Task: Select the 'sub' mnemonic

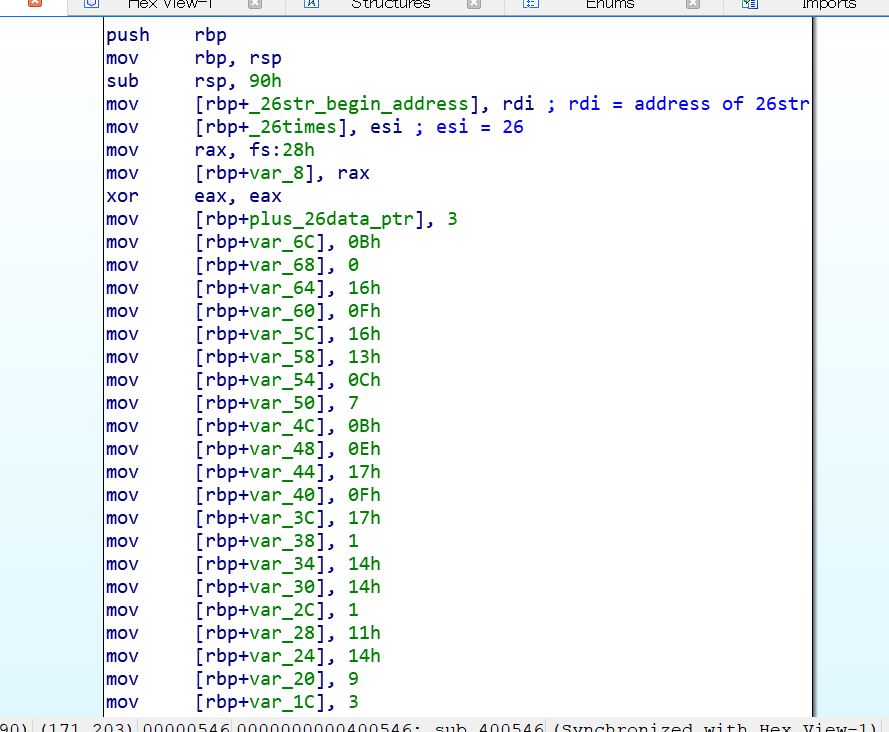Action: click(x=122, y=81)
